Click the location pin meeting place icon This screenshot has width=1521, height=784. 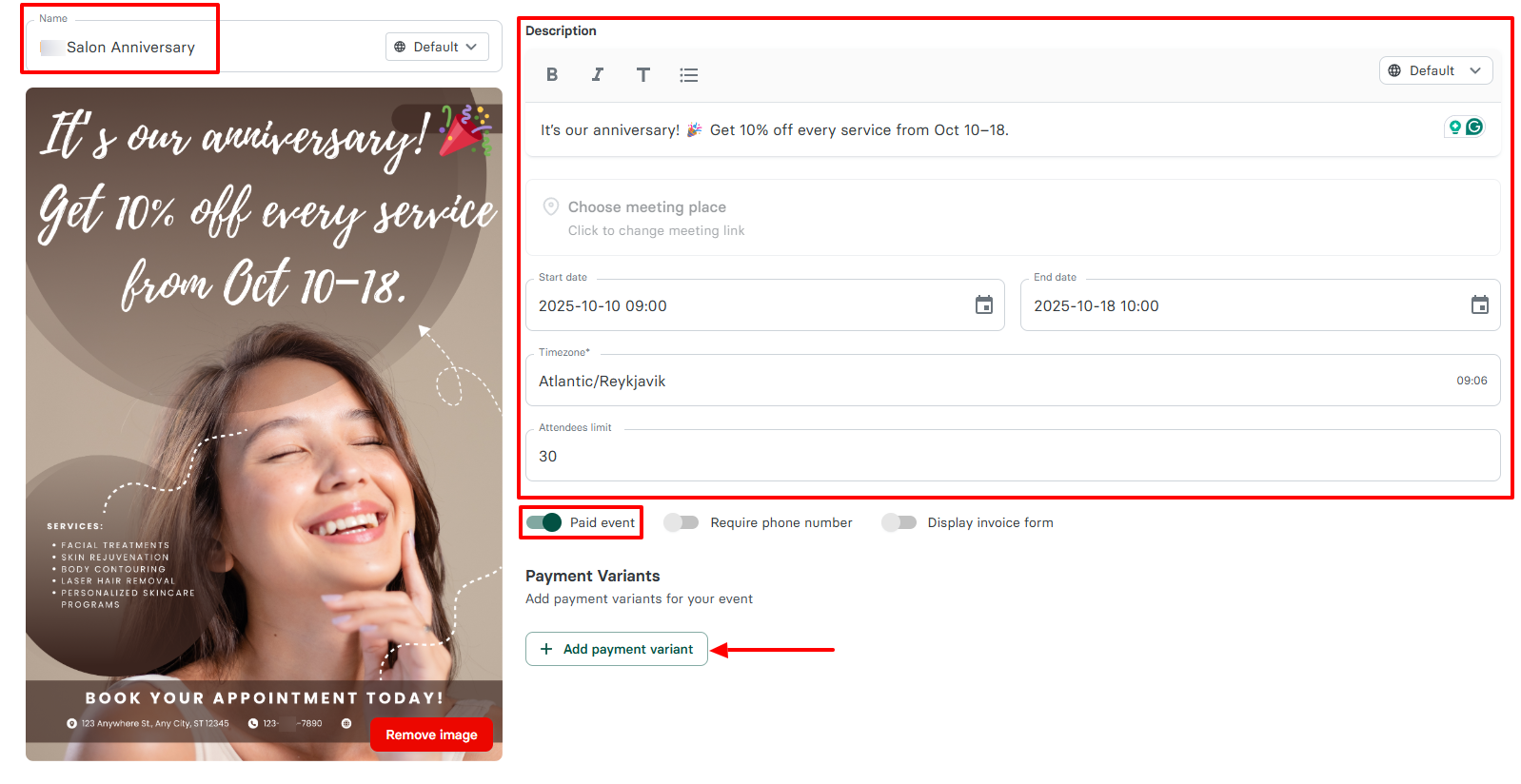coord(551,206)
